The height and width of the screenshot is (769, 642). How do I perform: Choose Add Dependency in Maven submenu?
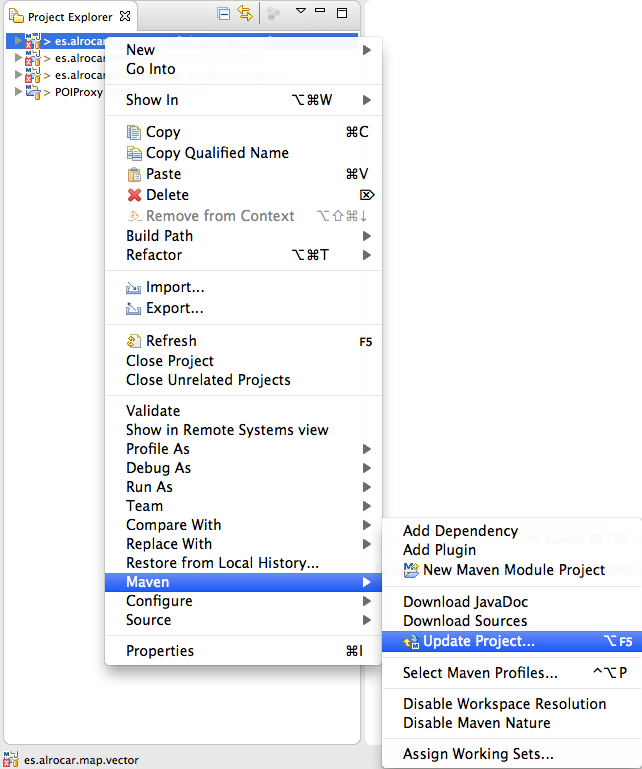(x=512, y=531)
